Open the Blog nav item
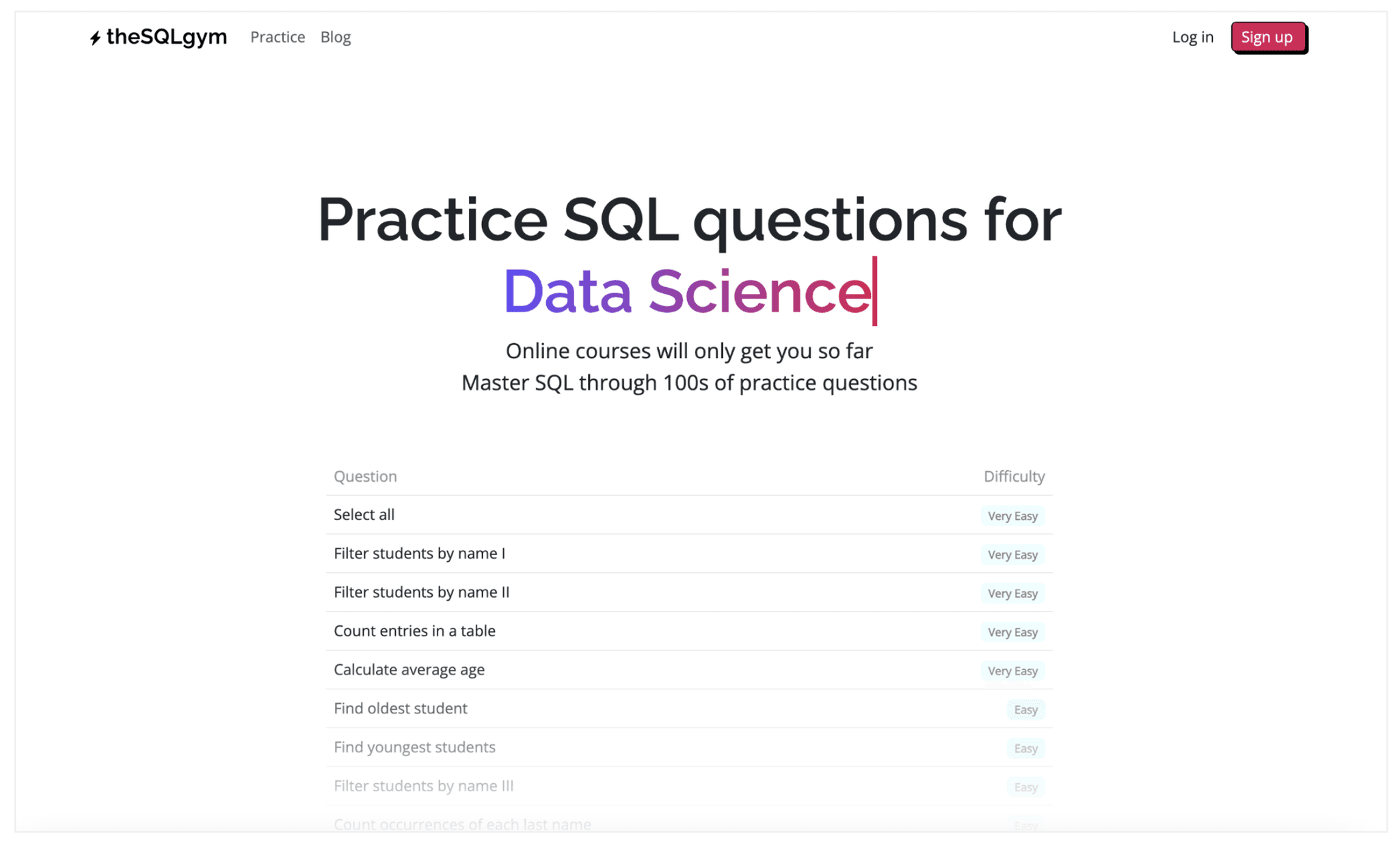 pos(336,37)
